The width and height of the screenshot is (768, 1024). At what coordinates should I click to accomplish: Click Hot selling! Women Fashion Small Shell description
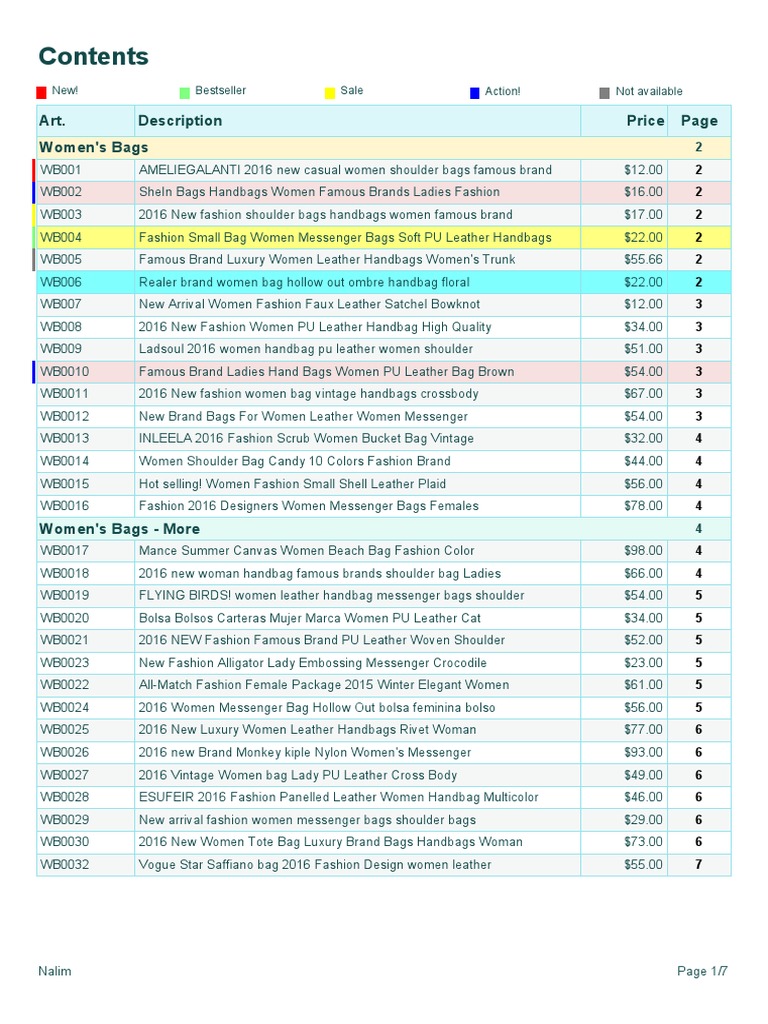pos(292,484)
